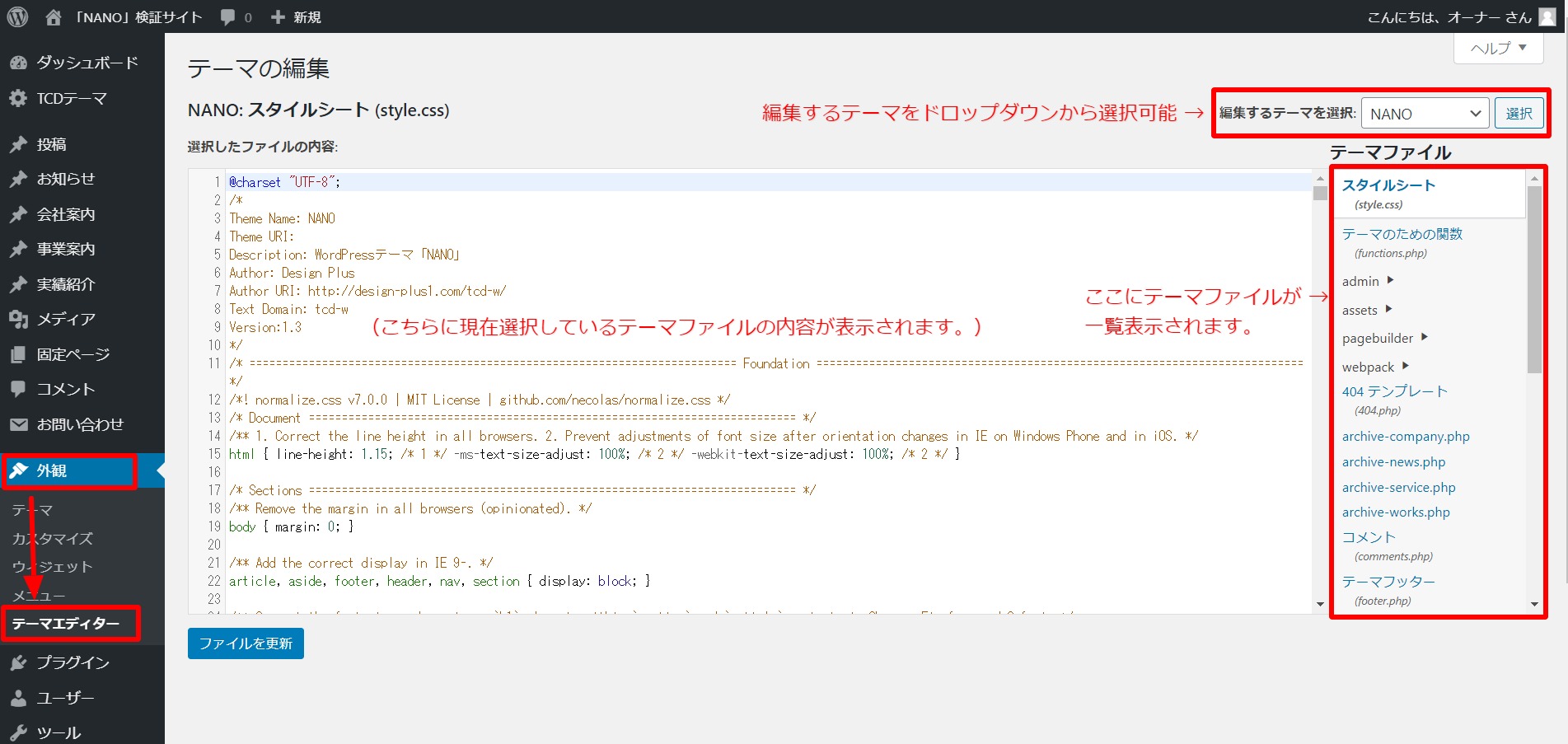Click the pin icon beside 会社案内
Viewport: 1568px width, 744px height.
[x=18, y=214]
